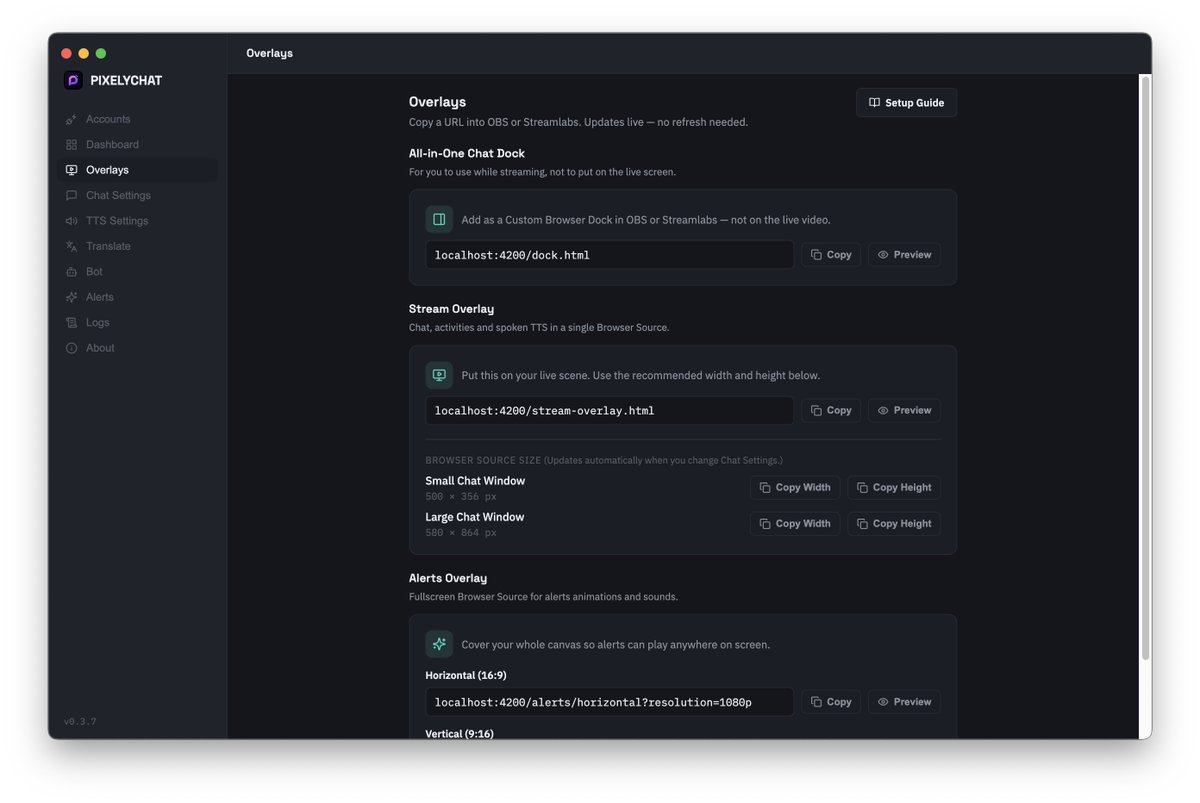
Task: Click the stream-overlay.html URL field
Action: click(610, 411)
